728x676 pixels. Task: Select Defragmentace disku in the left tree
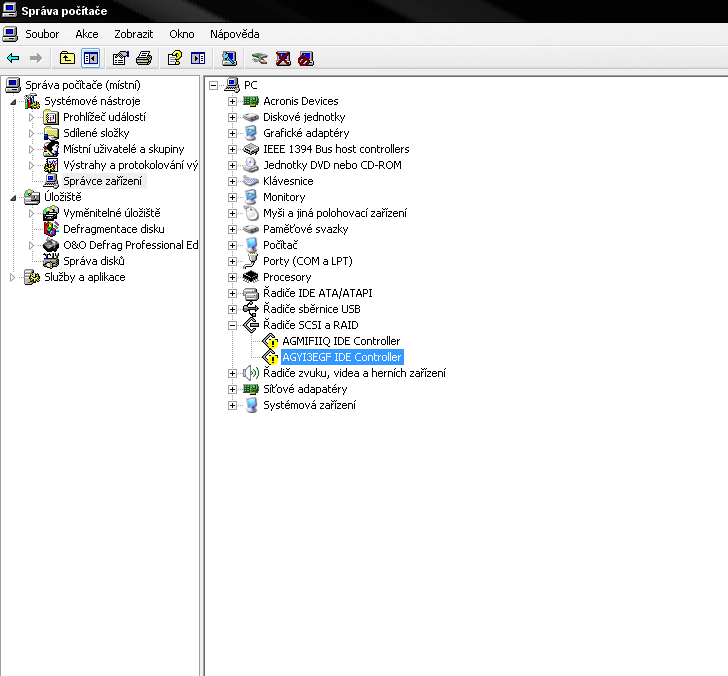(x=113, y=229)
